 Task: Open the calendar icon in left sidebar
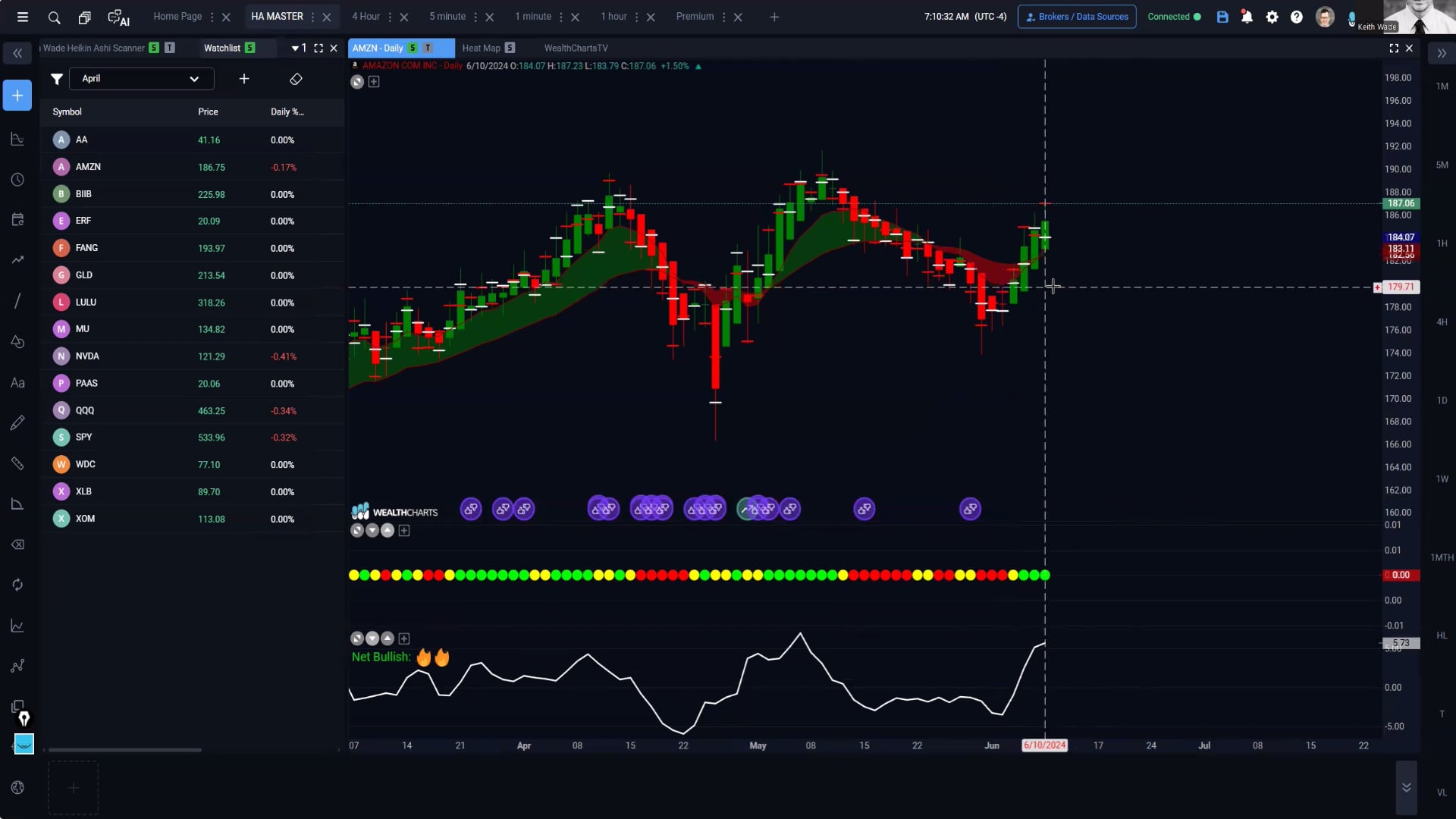click(x=17, y=220)
